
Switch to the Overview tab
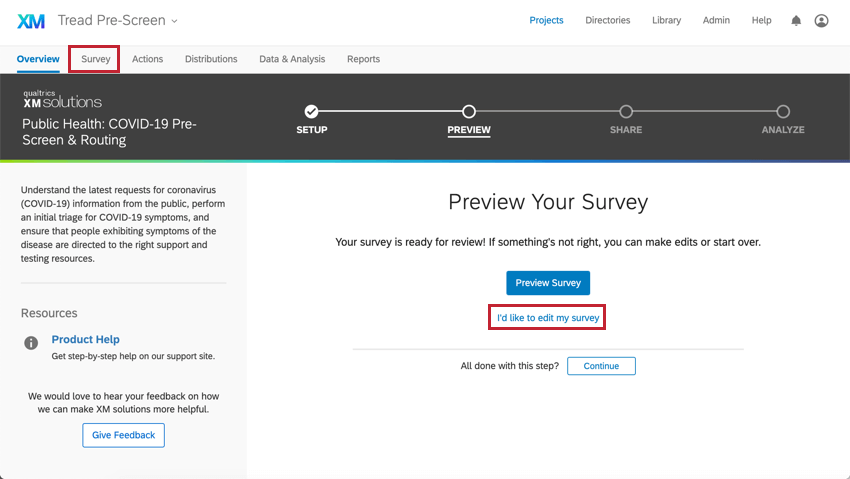38,59
